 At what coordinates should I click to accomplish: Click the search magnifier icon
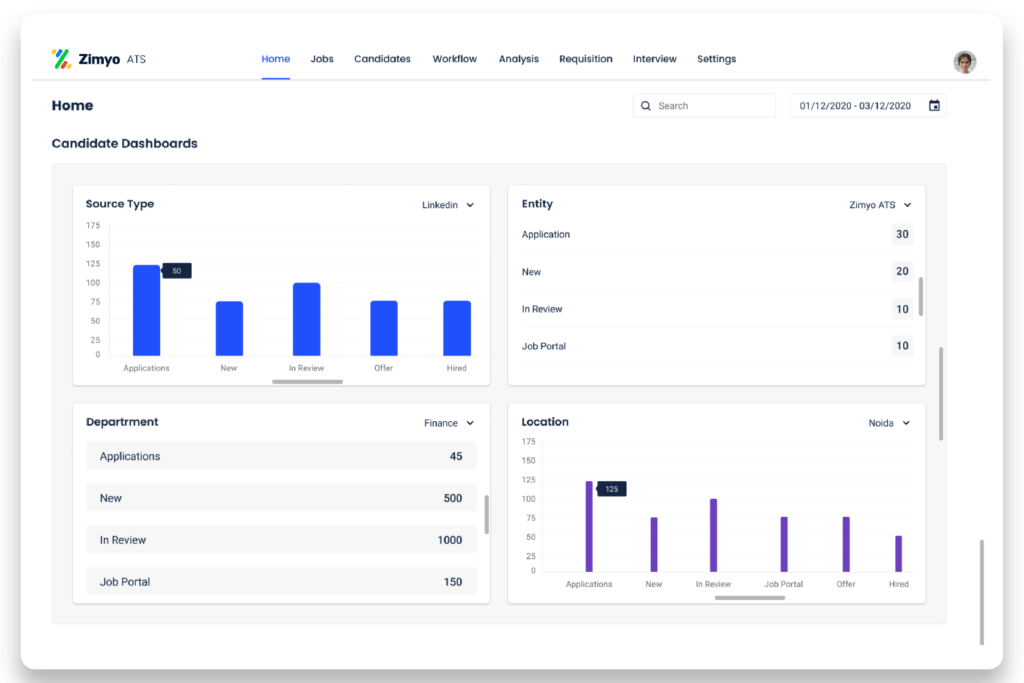click(646, 105)
